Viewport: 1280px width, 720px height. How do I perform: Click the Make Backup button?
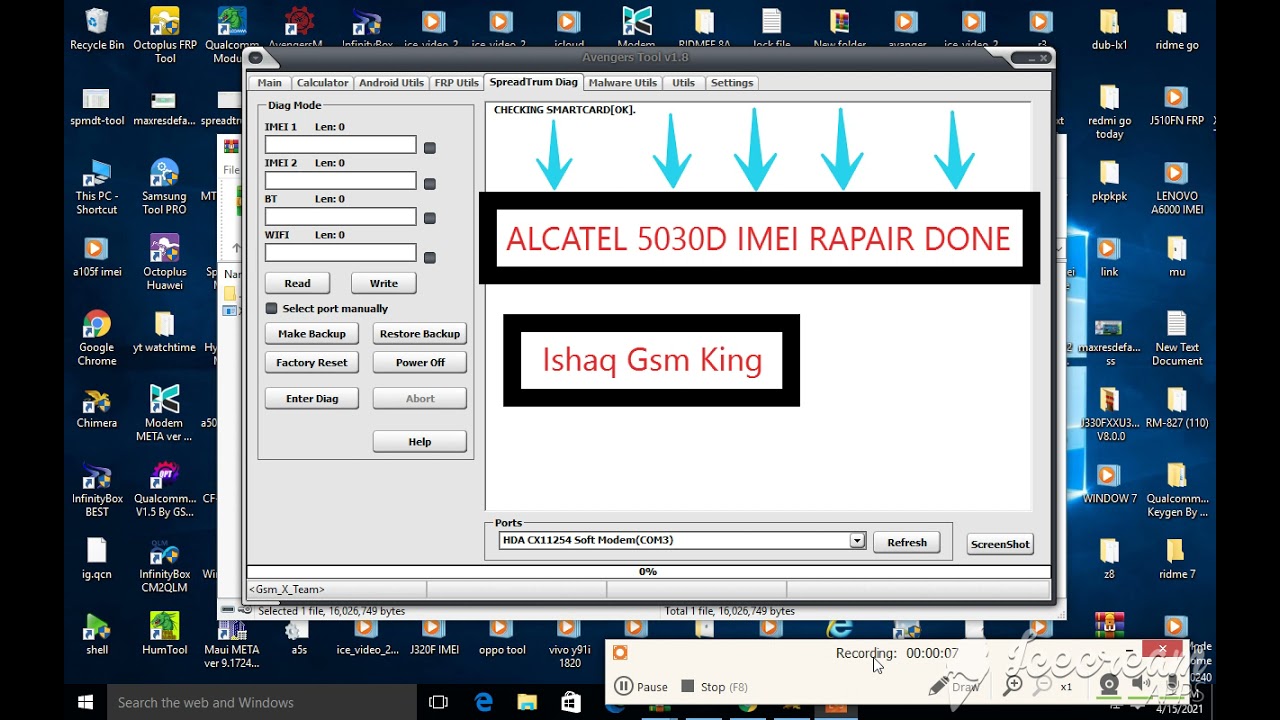pyautogui.click(x=312, y=334)
